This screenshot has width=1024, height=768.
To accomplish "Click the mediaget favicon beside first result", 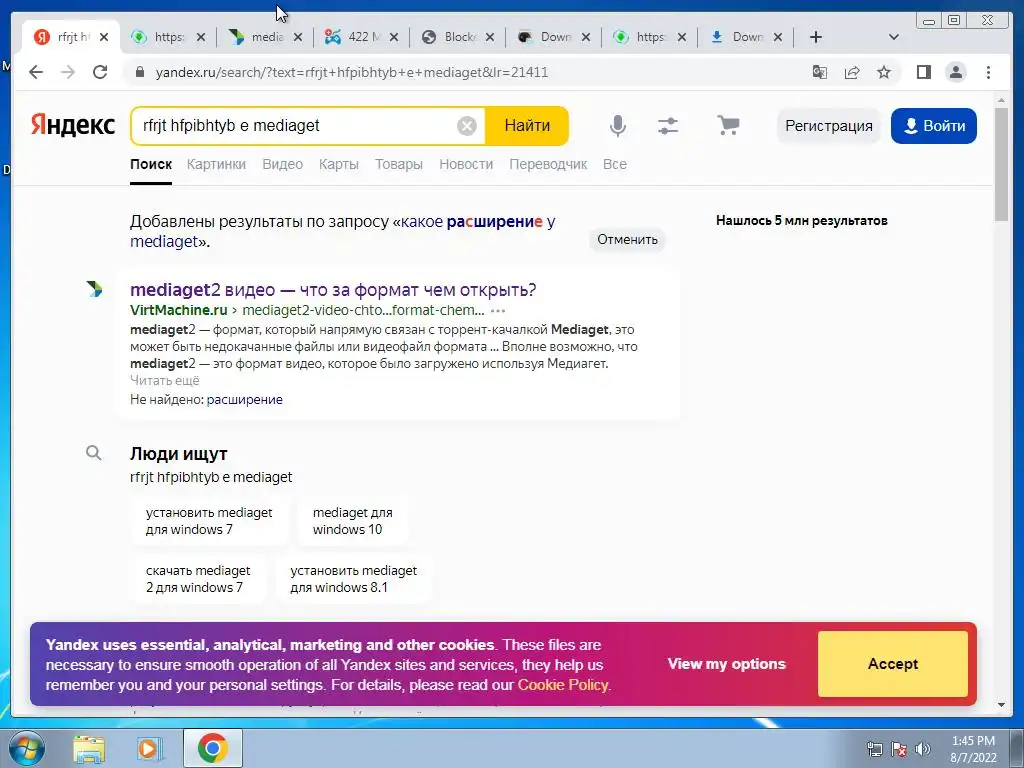I will [94, 289].
